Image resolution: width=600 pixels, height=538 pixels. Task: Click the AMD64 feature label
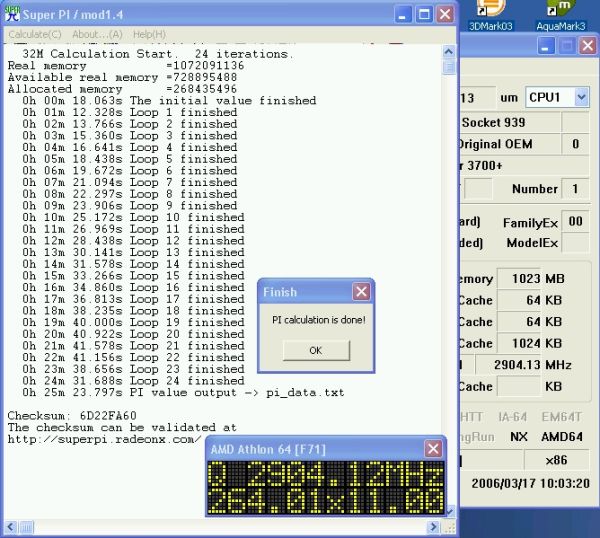[562, 437]
